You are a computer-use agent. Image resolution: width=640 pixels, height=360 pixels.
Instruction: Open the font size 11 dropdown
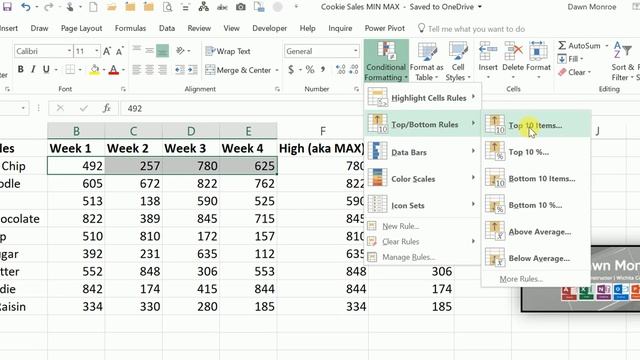click(97, 51)
